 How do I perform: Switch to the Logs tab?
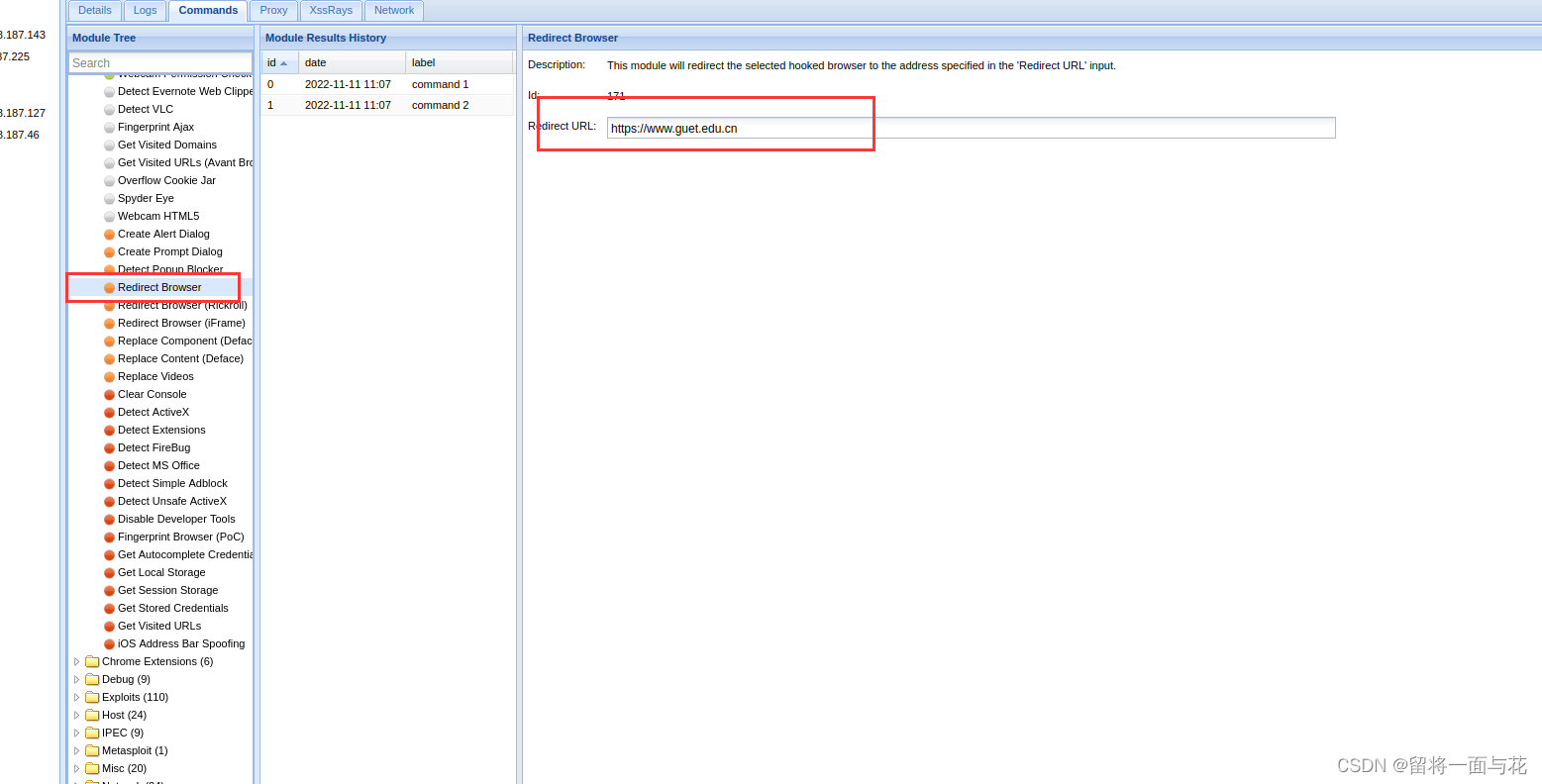pos(145,10)
